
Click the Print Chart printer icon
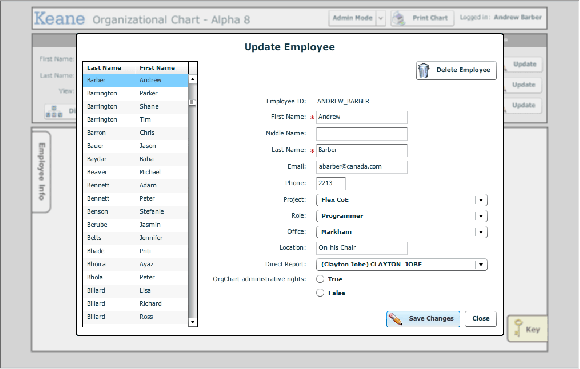[x=422, y=18]
